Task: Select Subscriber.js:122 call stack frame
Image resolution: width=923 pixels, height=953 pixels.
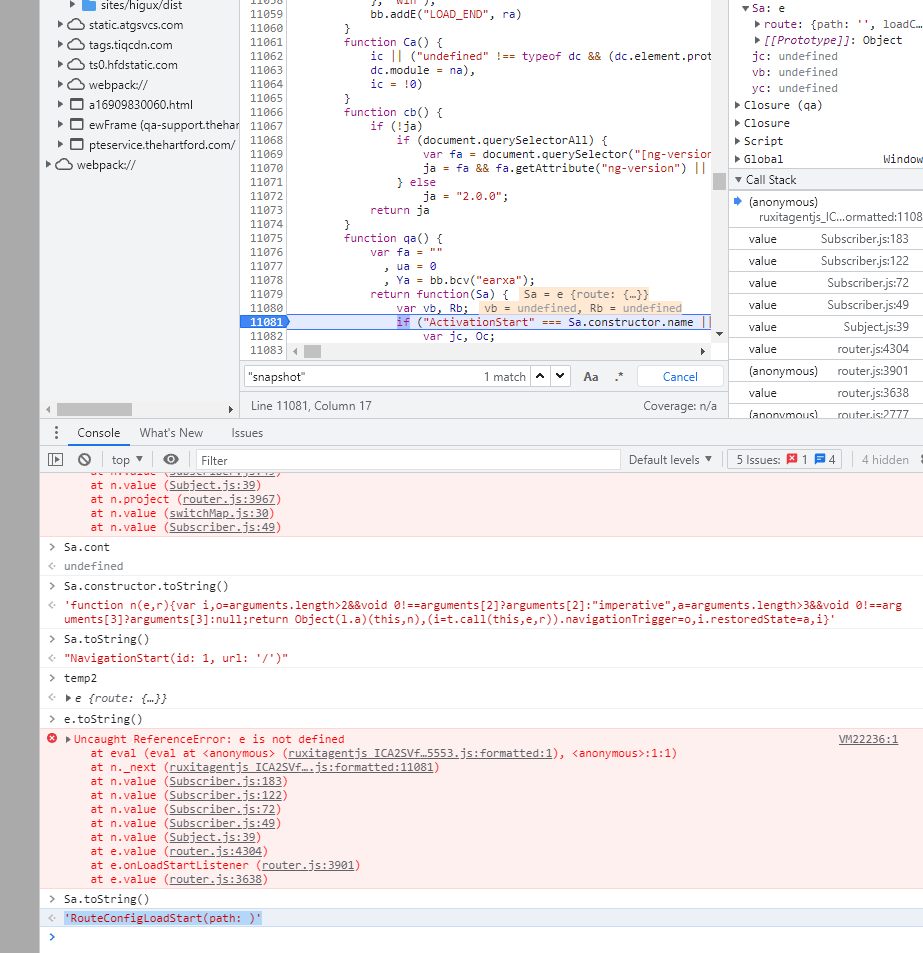Action: (826, 261)
